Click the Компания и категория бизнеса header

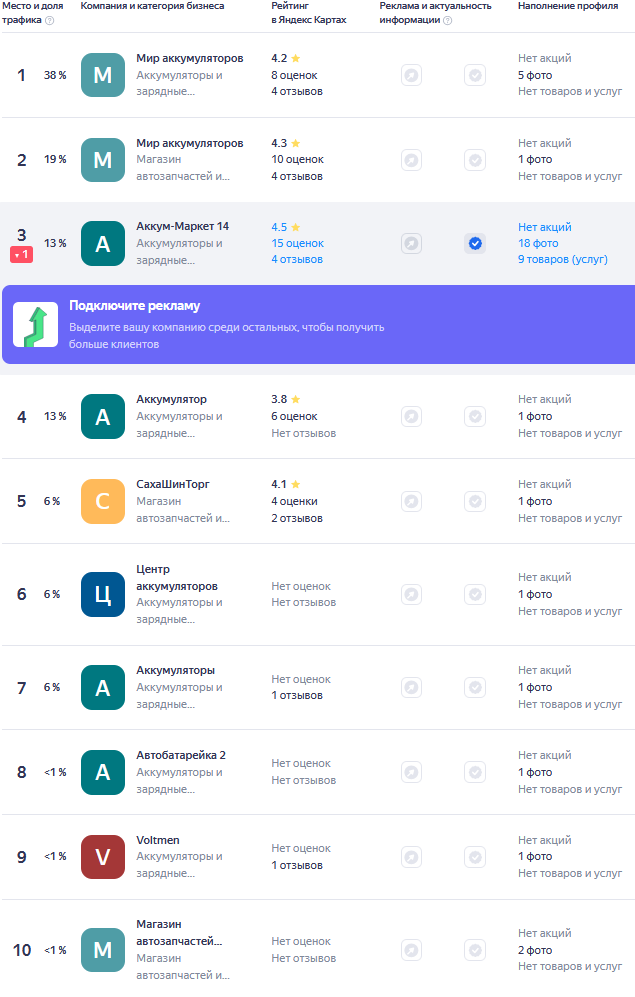(x=153, y=6)
